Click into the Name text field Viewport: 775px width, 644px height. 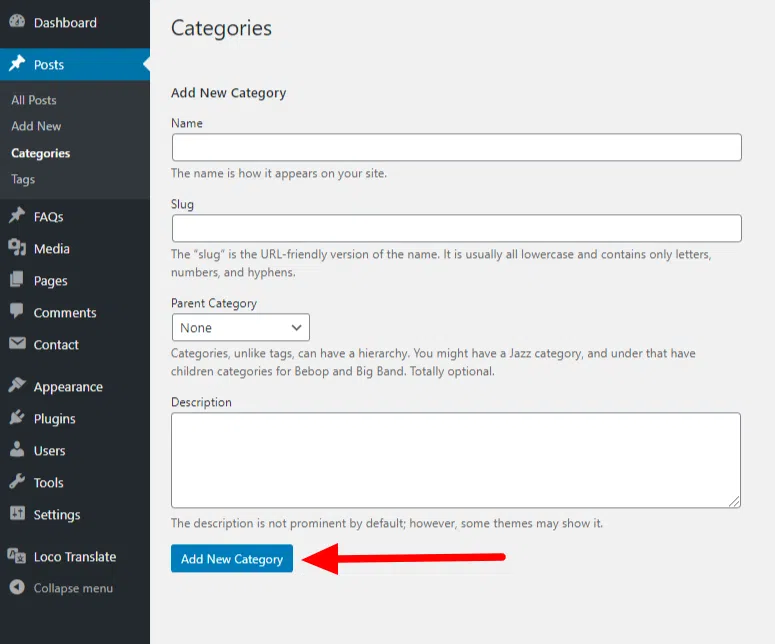click(x=456, y=148)
